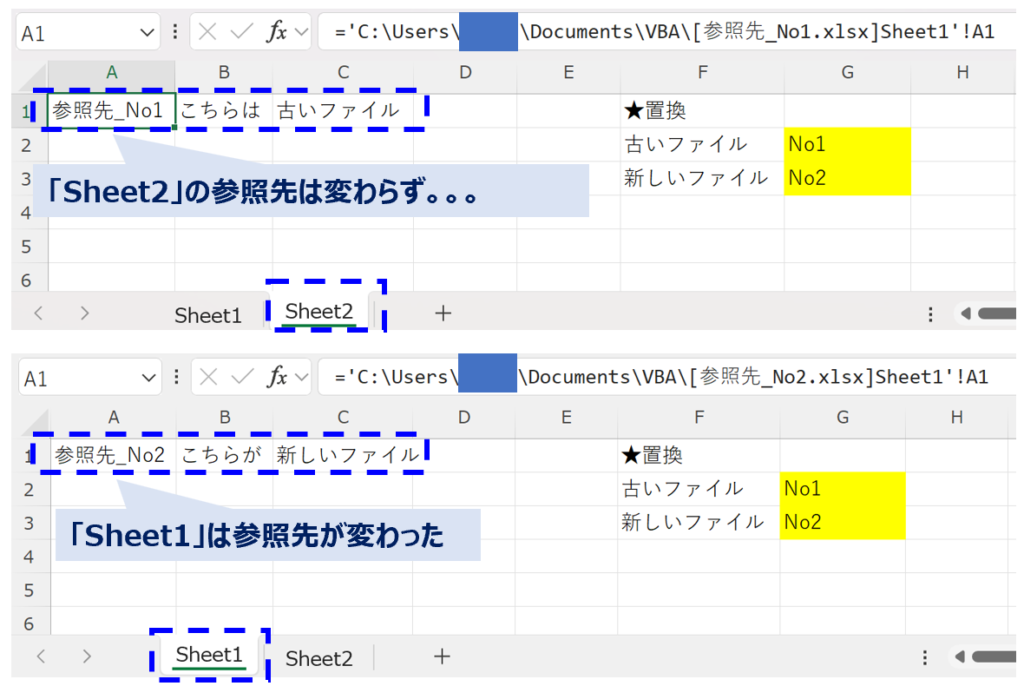The width and height of the screenshot is (1024, 686).
Task: Click the formula text referencing 参照先_No2.xlsx
Action: (x=661, y=377)
